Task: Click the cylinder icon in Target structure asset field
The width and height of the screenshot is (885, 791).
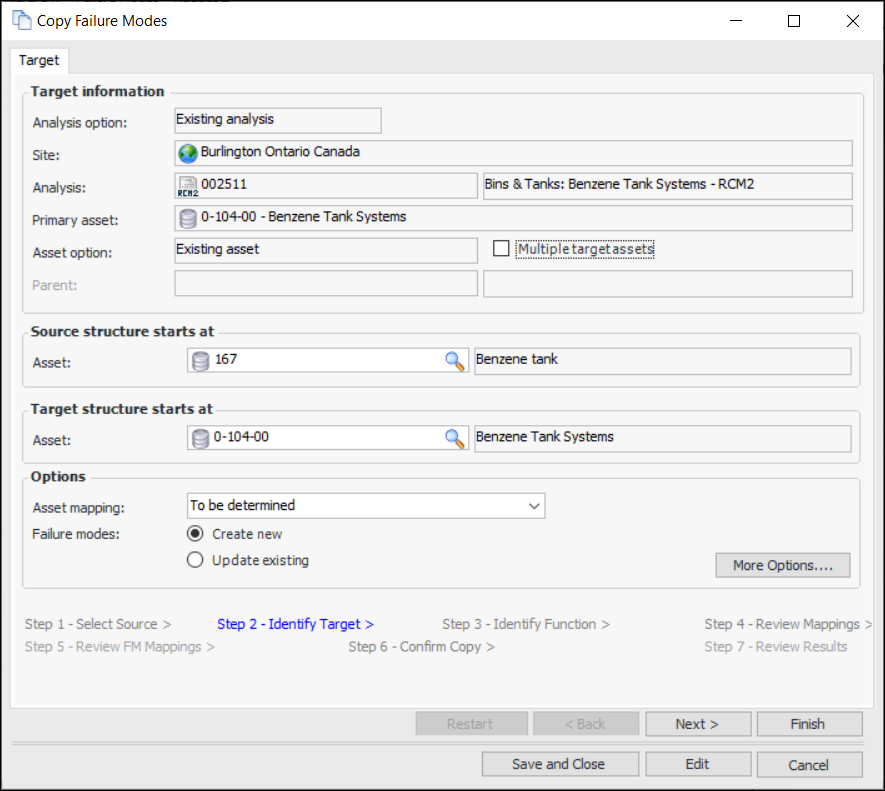Action: click(x=201, y=438)
